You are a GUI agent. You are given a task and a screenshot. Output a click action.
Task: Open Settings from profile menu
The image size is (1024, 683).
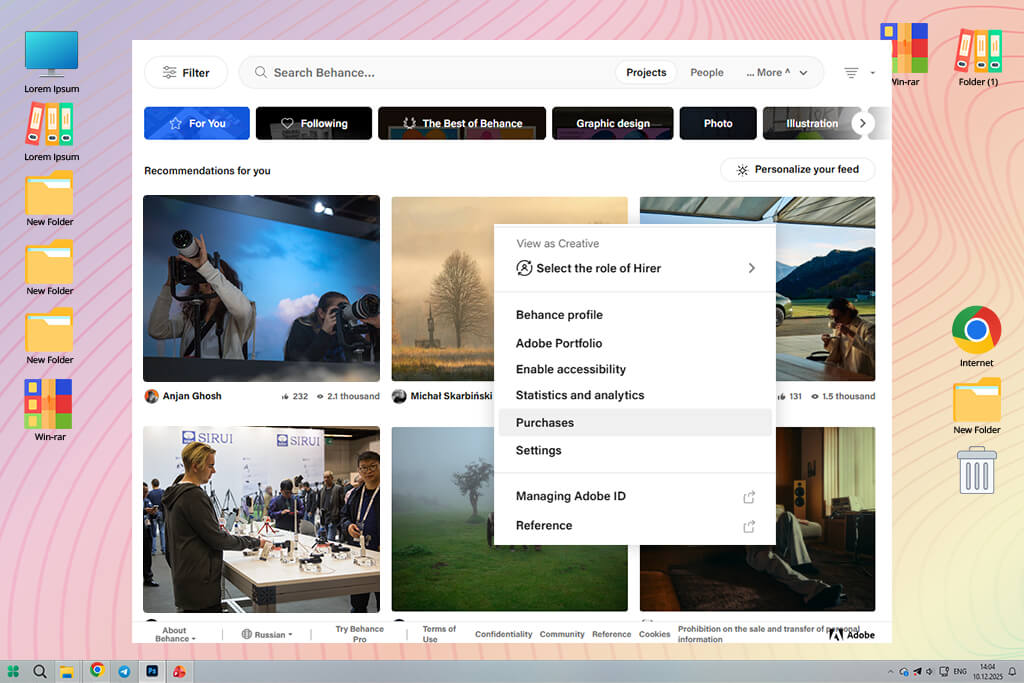coord(538,451)
